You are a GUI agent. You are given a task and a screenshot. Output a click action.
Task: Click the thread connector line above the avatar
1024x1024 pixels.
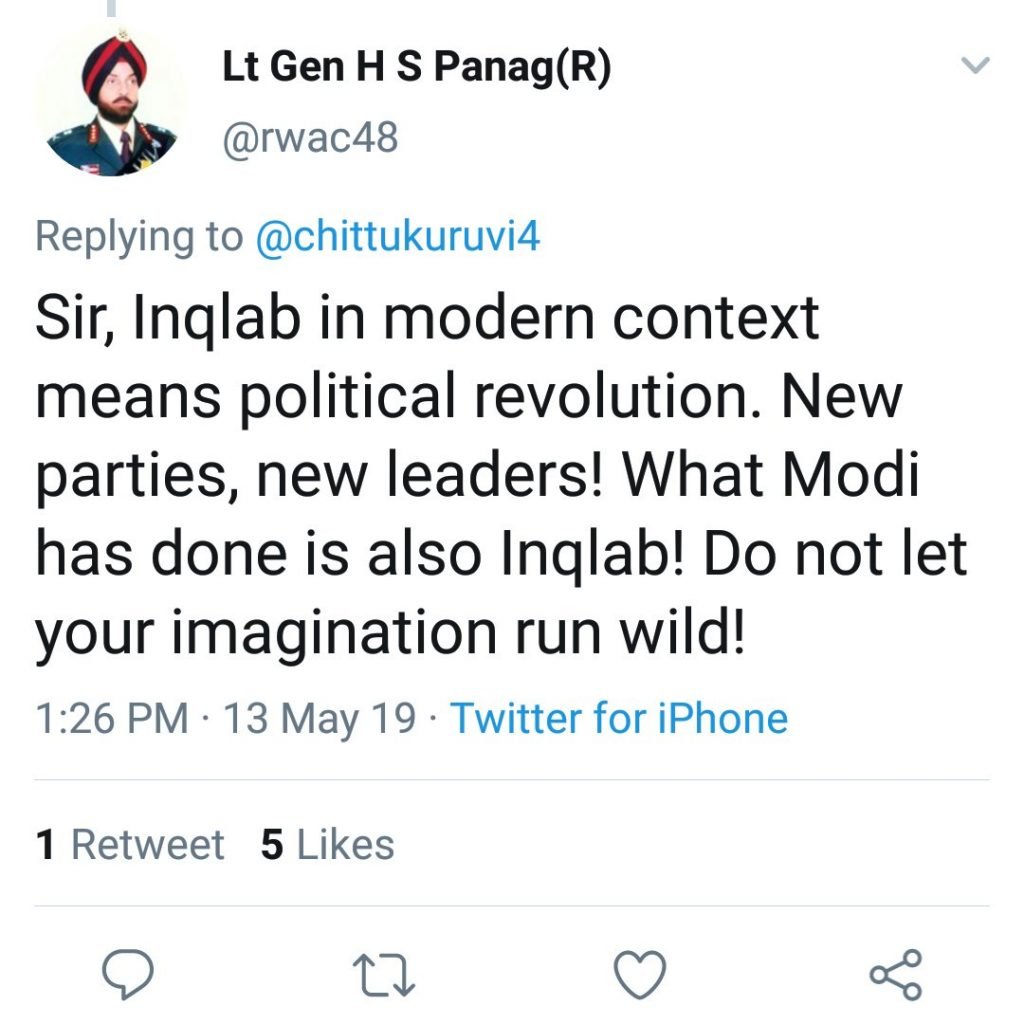coord(112,8)
